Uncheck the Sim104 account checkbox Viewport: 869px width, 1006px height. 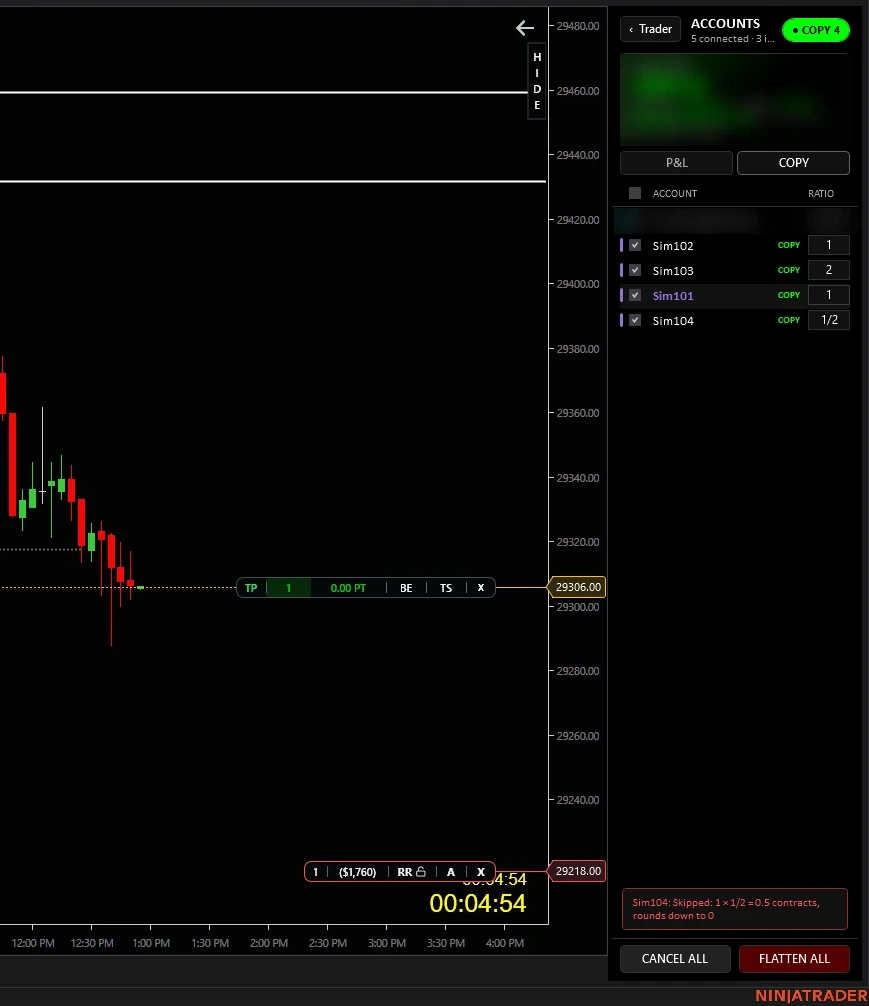tap(635, 320)
